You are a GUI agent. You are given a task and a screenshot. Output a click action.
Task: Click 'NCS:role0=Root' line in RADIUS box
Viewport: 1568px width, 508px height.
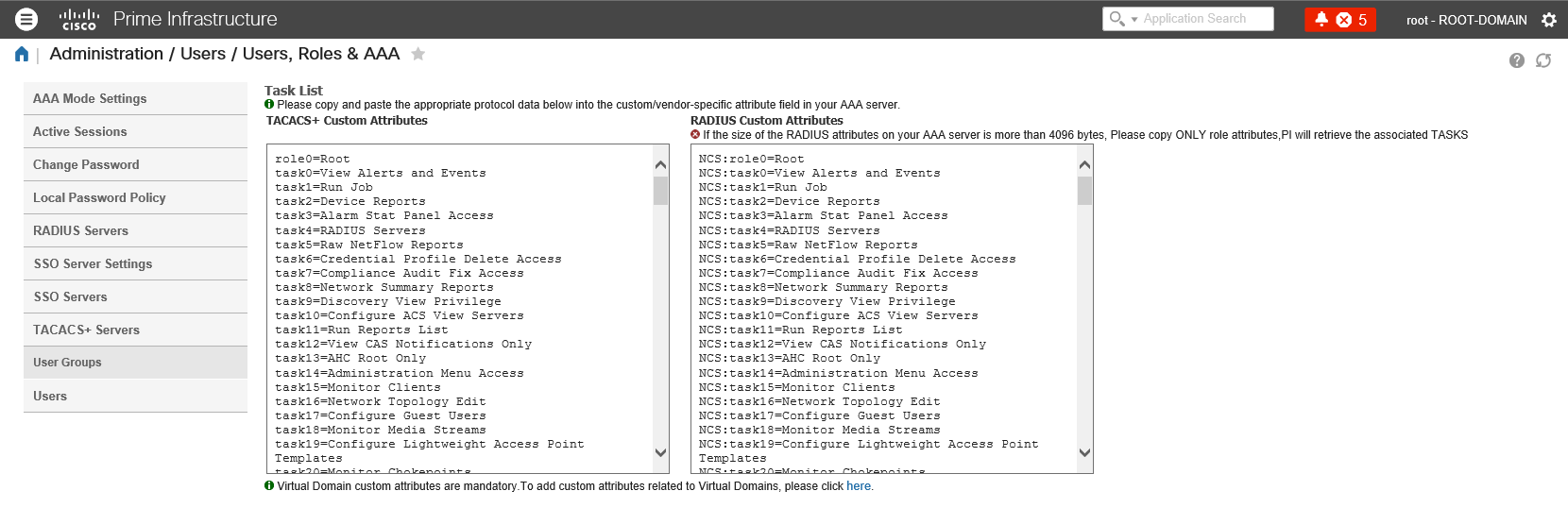751,160
